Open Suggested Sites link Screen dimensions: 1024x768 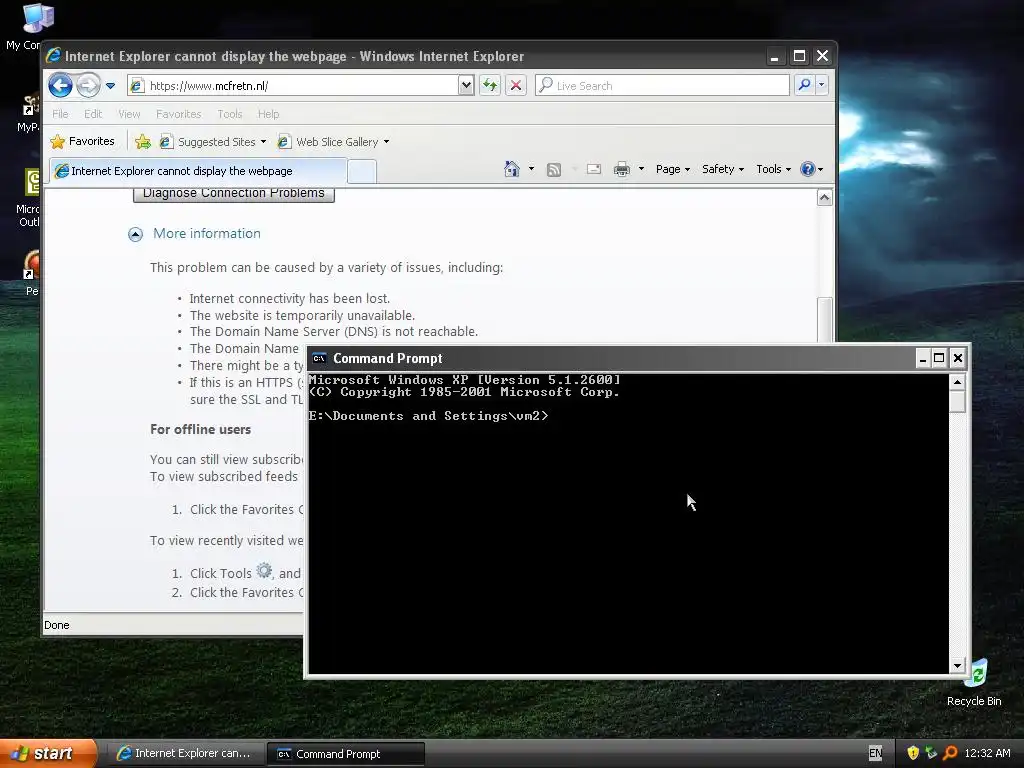208,142
